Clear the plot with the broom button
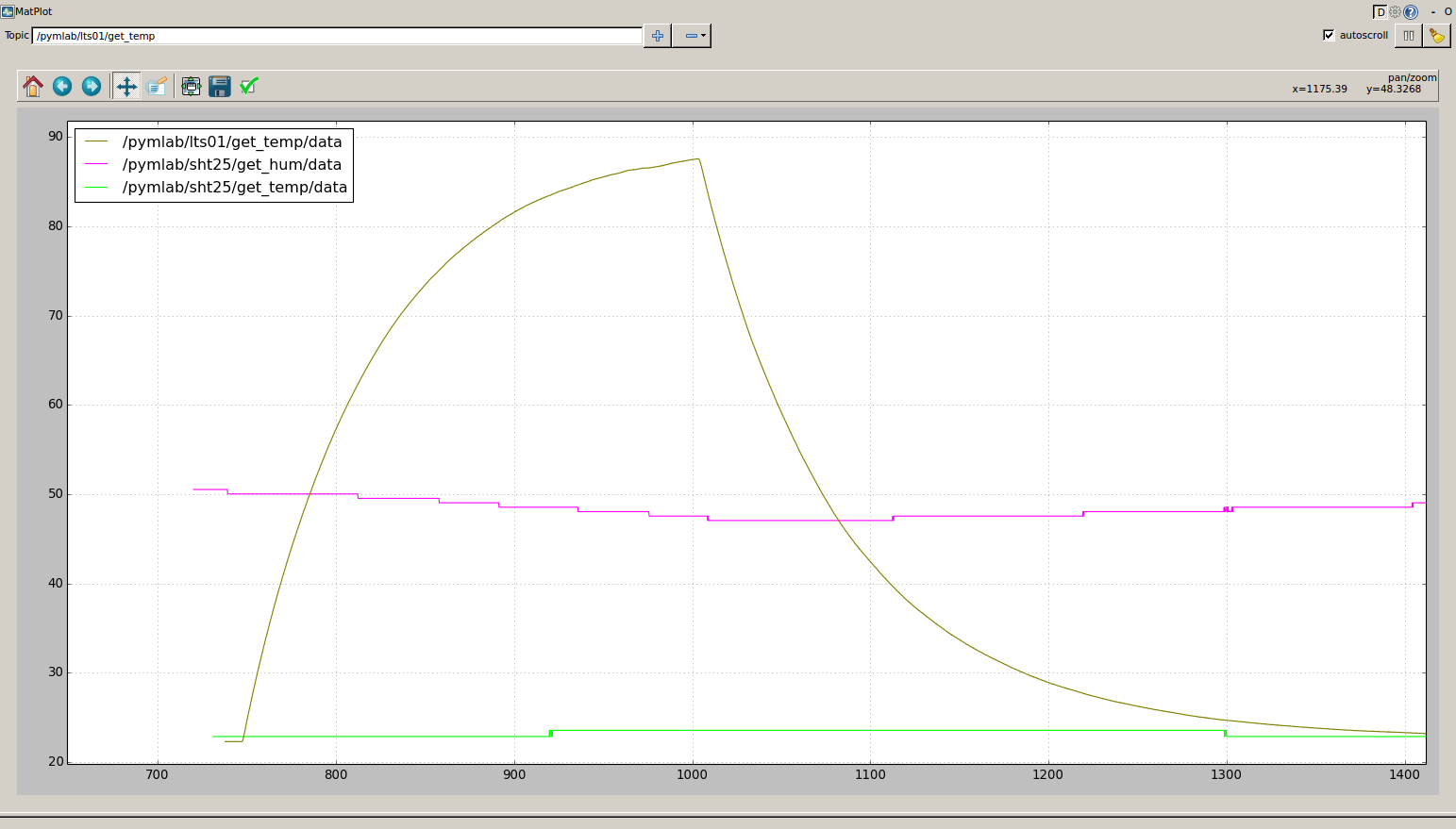This screenshot has height=829, width=1456. [1436, 36]
